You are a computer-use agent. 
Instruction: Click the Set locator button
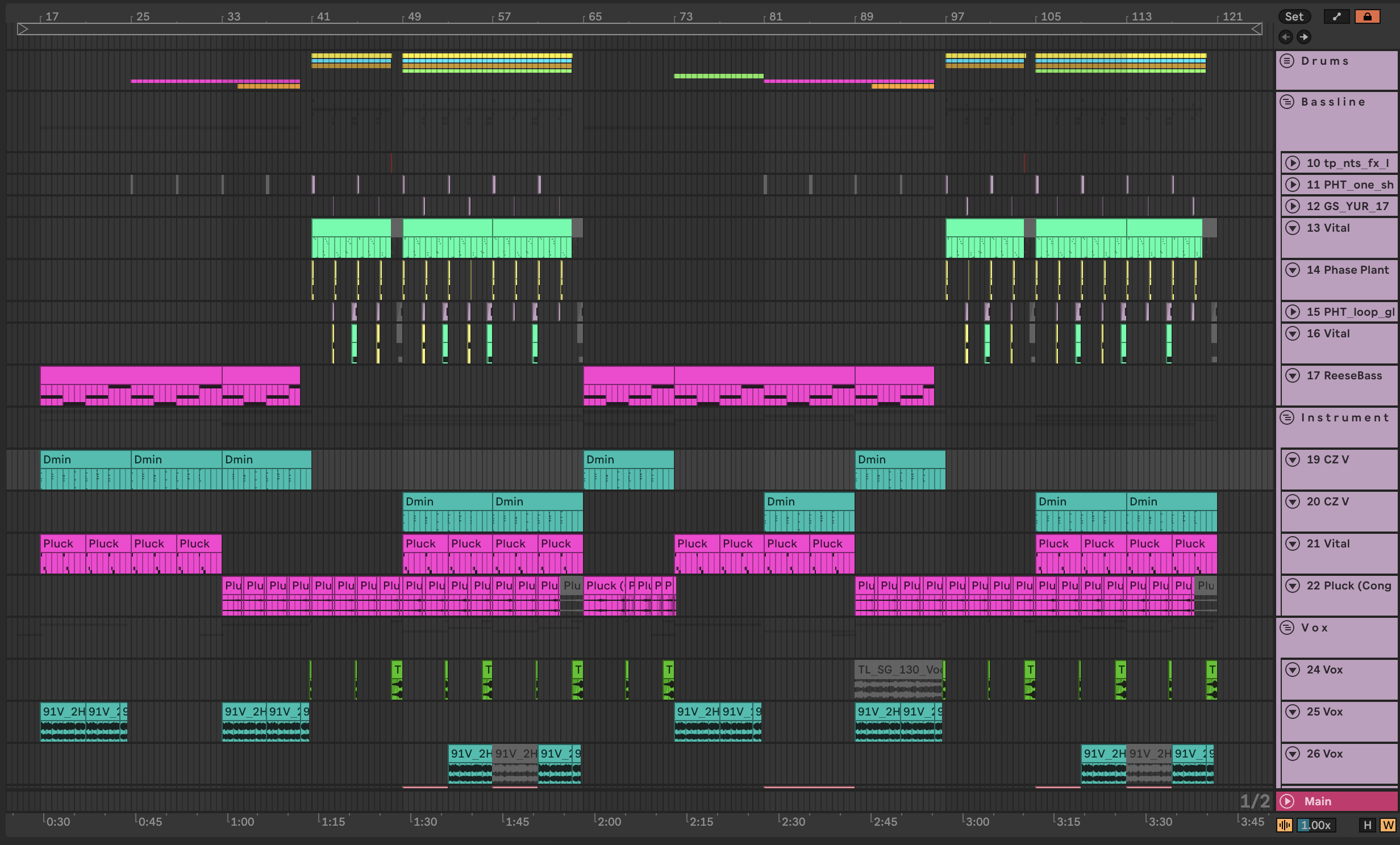[x=1294, y=16]
